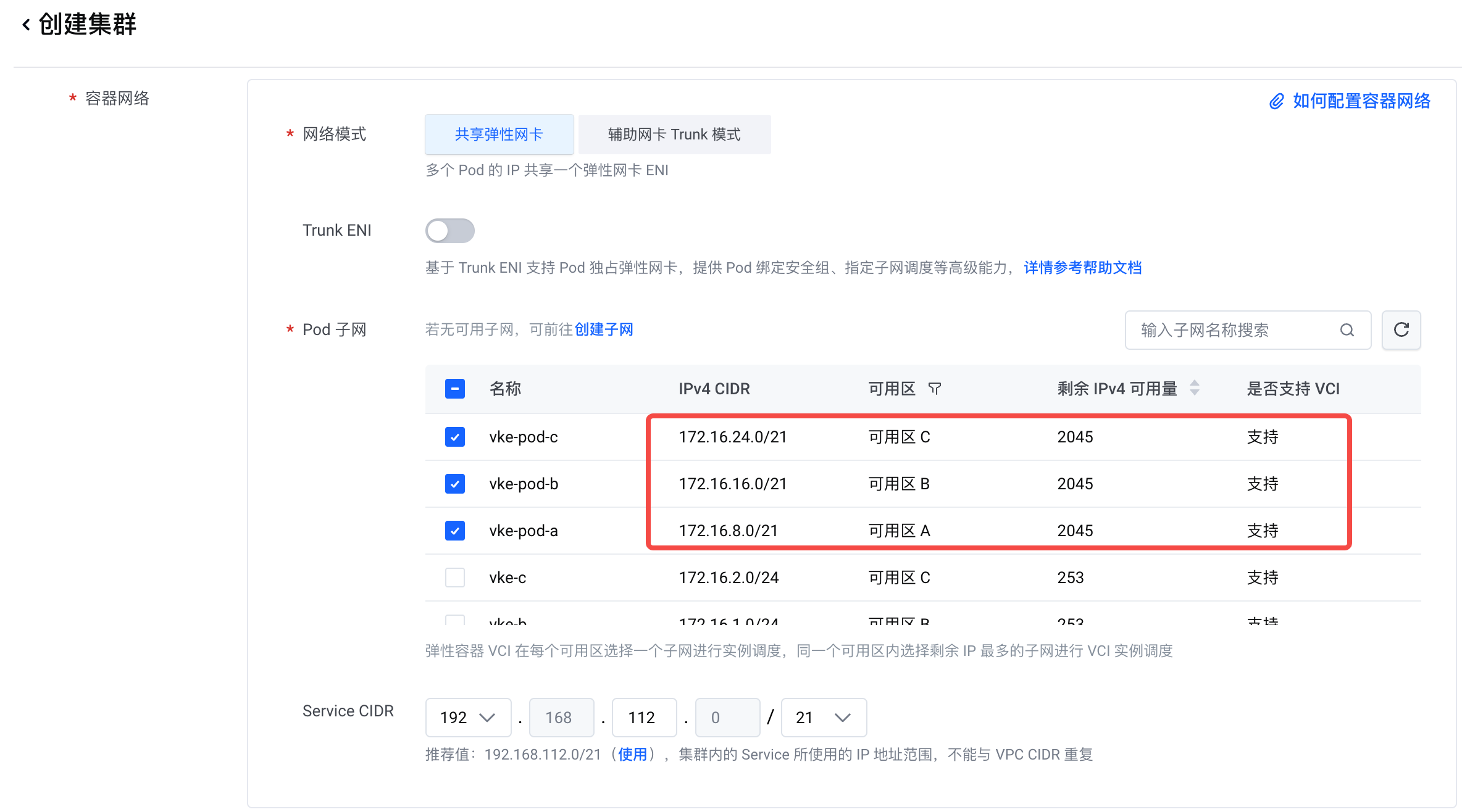Select 共享弹性网卡 network mode
The width and height of the screenshot is (1462, 812).
click(499, 135)
